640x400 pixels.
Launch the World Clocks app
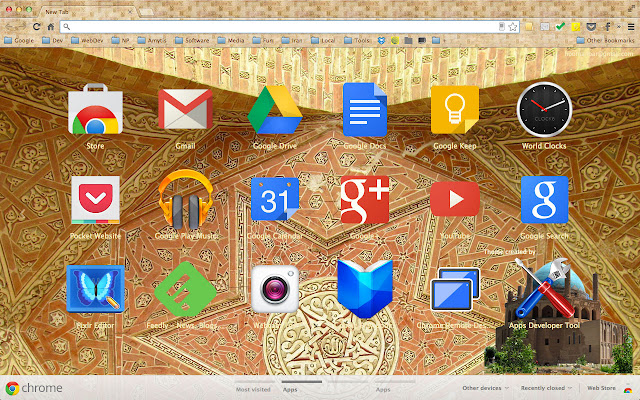tap(544, 109)
